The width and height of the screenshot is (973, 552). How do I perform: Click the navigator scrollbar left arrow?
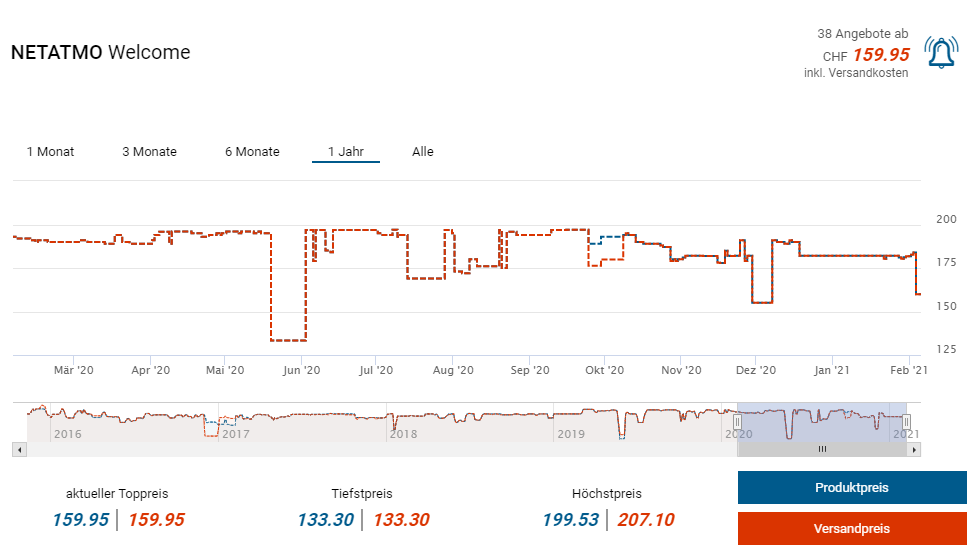pyautogui.click(x=18, y=450)
